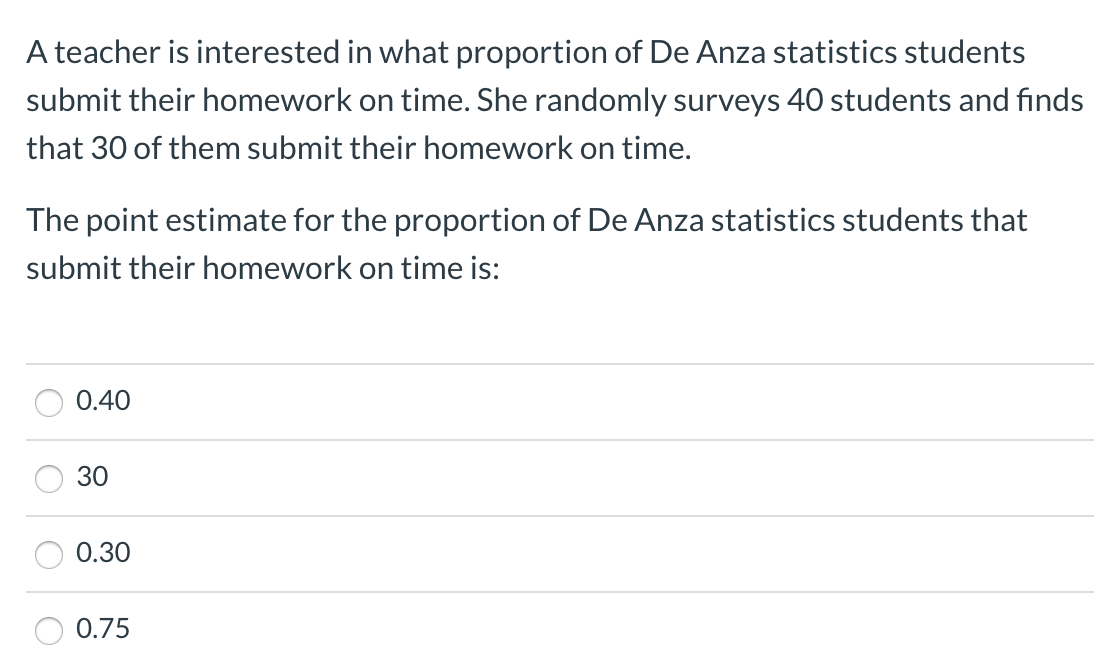
Task: Select the radio button for 0.40
Action: click(x=49, y=402)
